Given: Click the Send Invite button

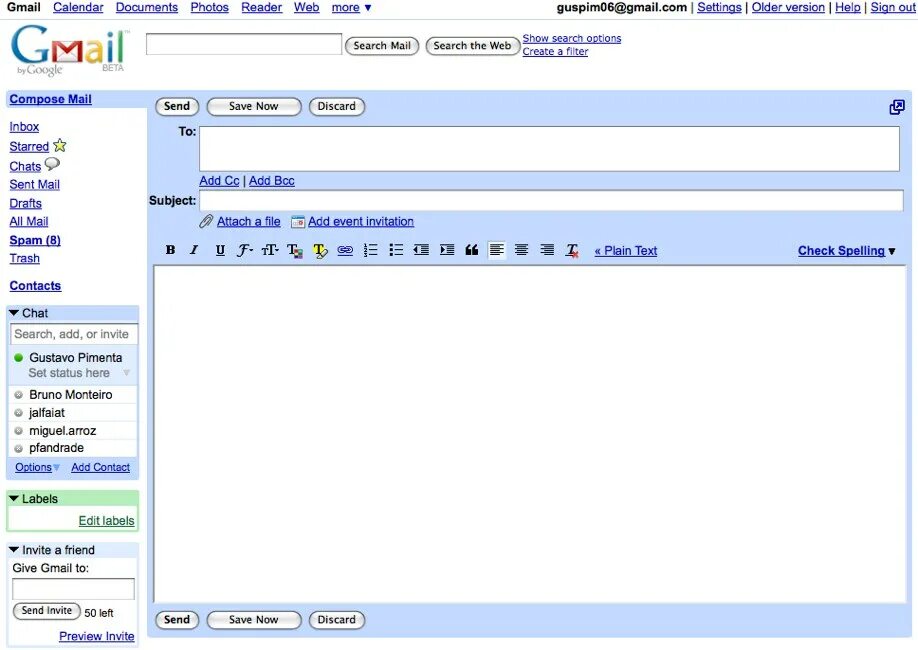Looking at the screenshot, I should (47, 611).
